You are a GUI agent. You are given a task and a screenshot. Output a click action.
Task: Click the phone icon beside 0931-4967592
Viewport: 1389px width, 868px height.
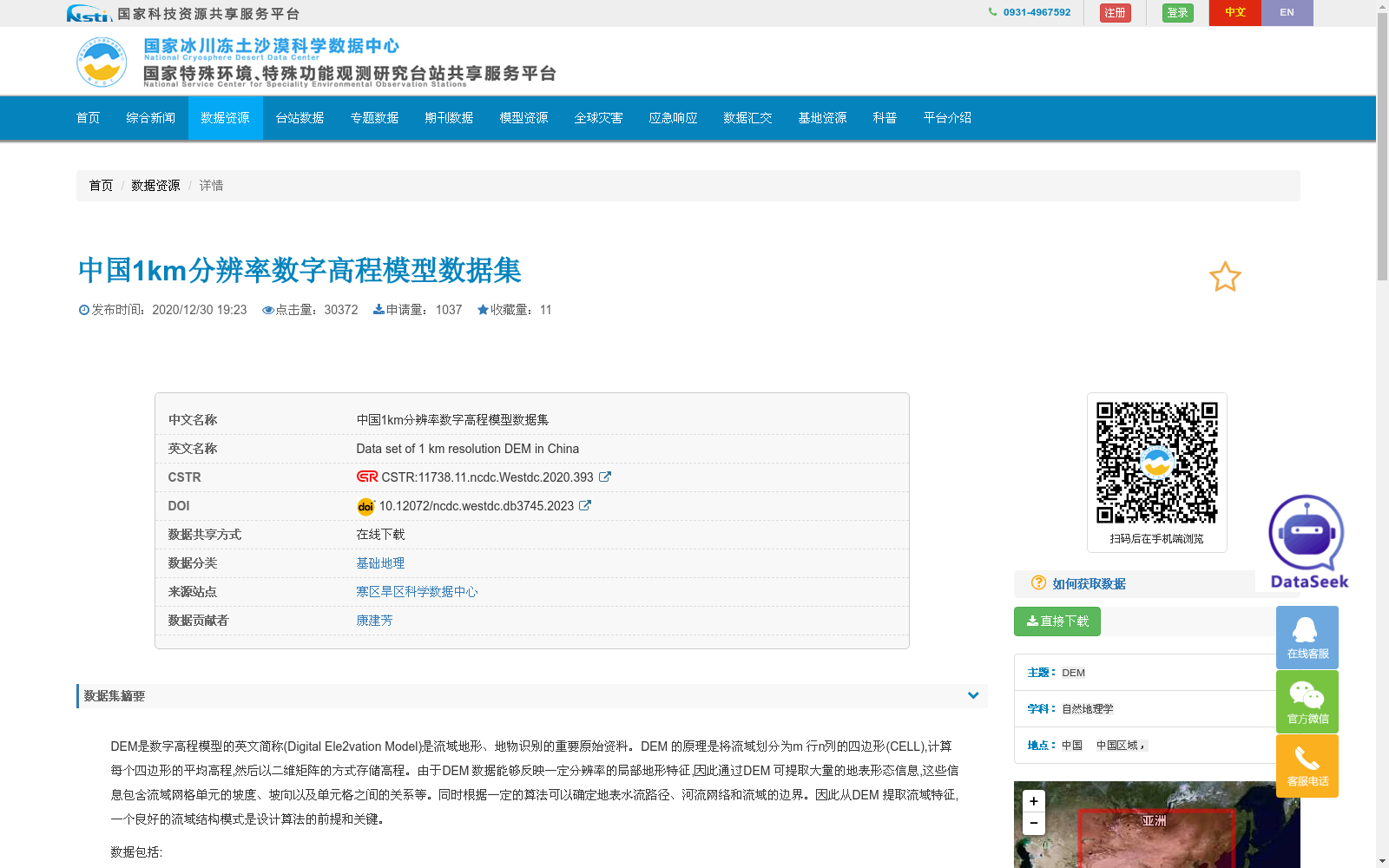(x=993, y=12)
